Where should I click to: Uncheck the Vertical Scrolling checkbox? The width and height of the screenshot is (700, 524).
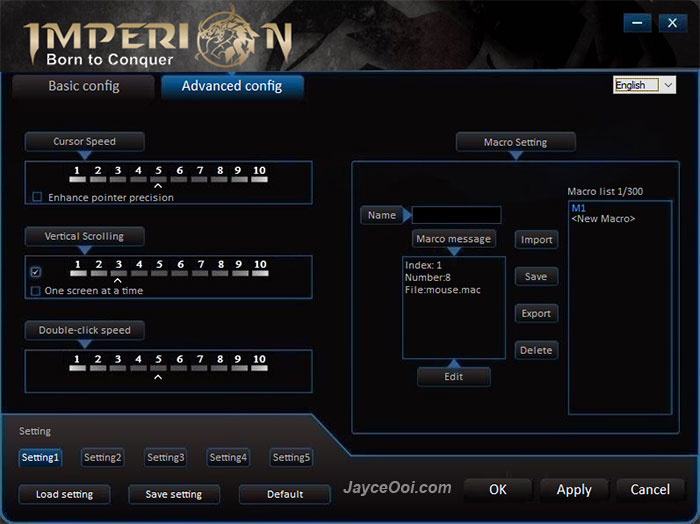tap(36, 272)
